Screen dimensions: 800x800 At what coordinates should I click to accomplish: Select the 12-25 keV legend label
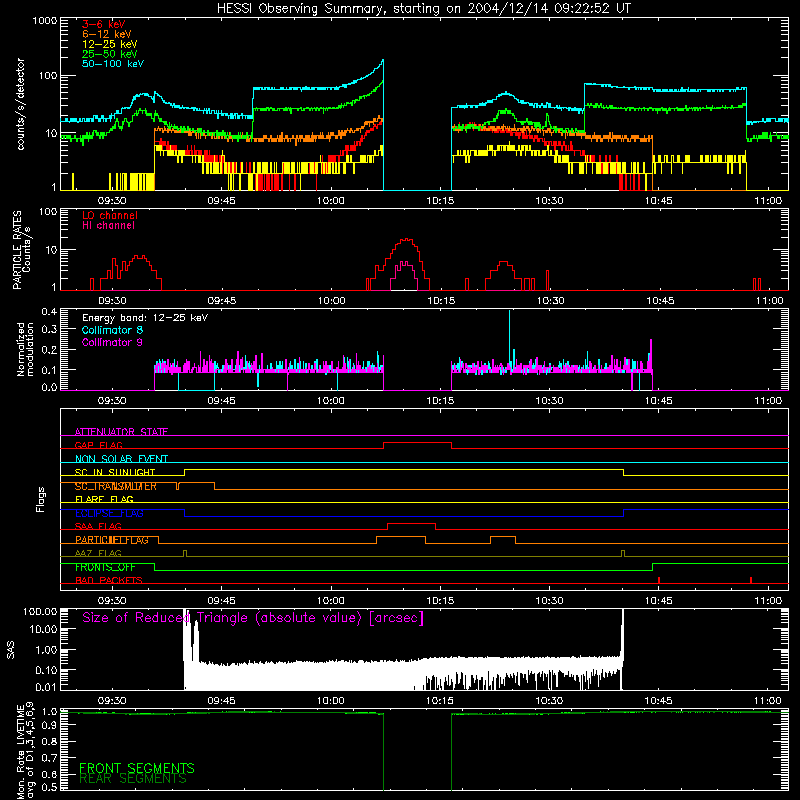[110, 44]
